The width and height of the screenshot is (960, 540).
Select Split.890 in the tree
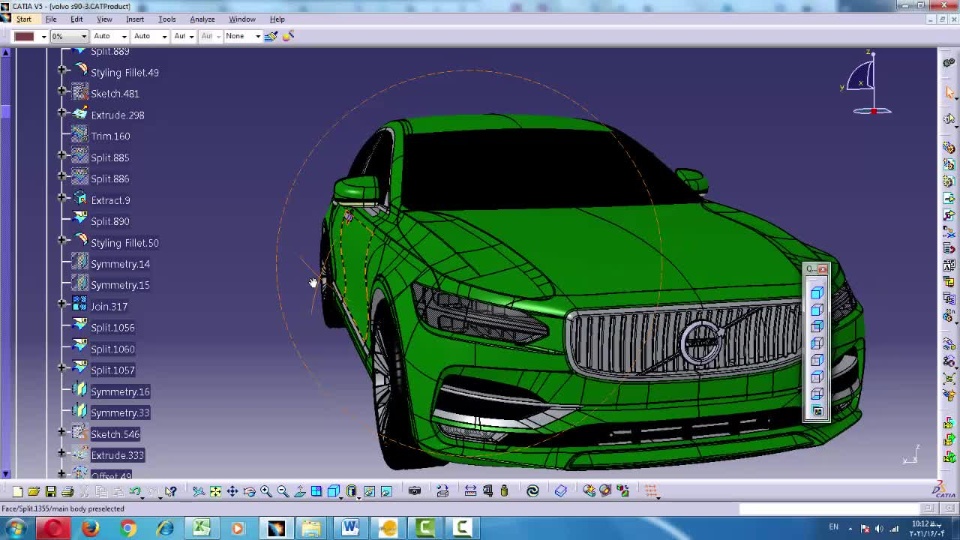tap(110, 222)
